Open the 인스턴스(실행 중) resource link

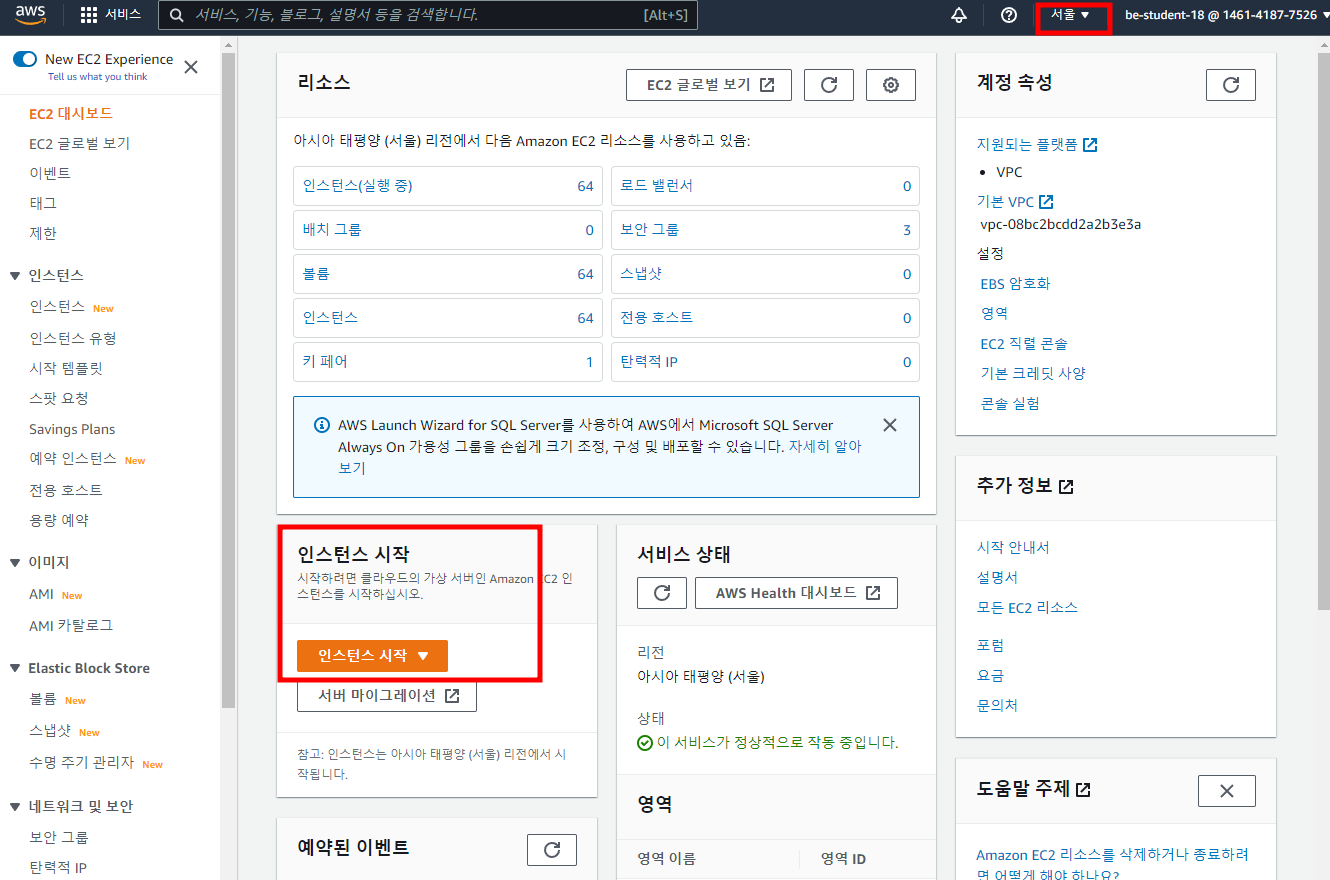click(x=358, y=186)
